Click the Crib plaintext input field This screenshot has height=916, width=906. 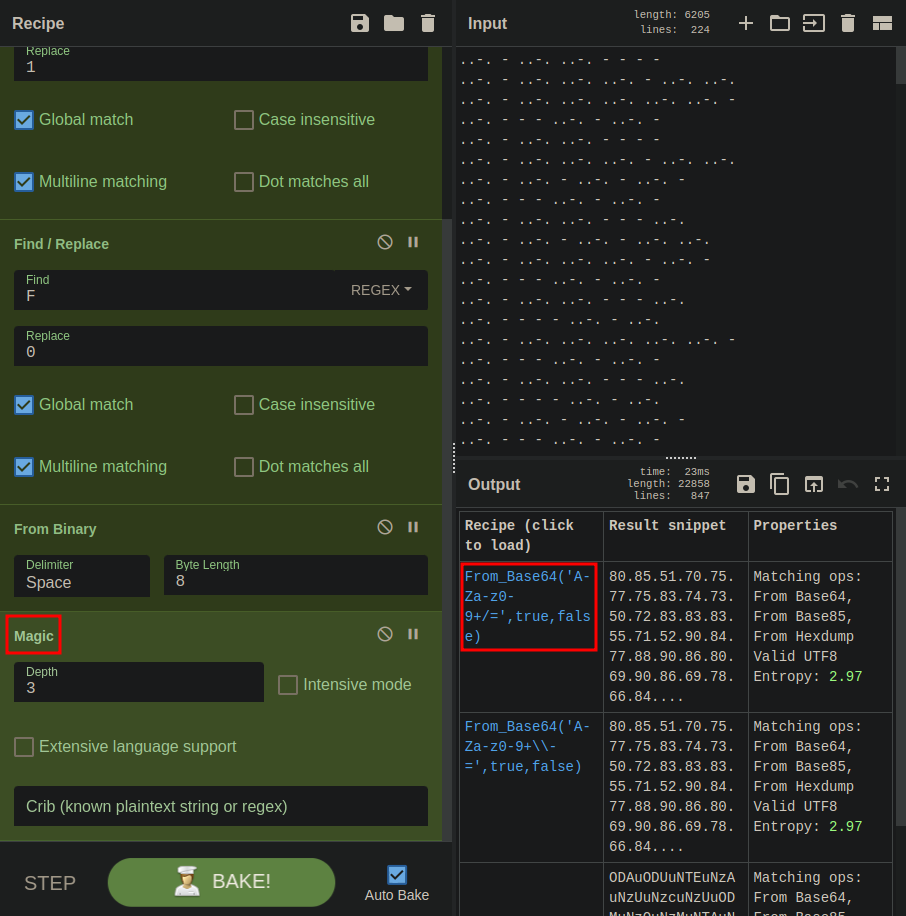[221, 806]
